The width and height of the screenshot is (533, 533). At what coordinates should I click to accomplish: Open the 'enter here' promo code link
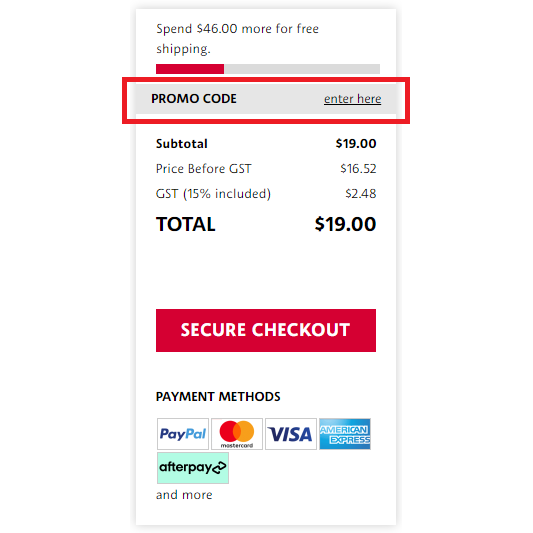[353, 99]
